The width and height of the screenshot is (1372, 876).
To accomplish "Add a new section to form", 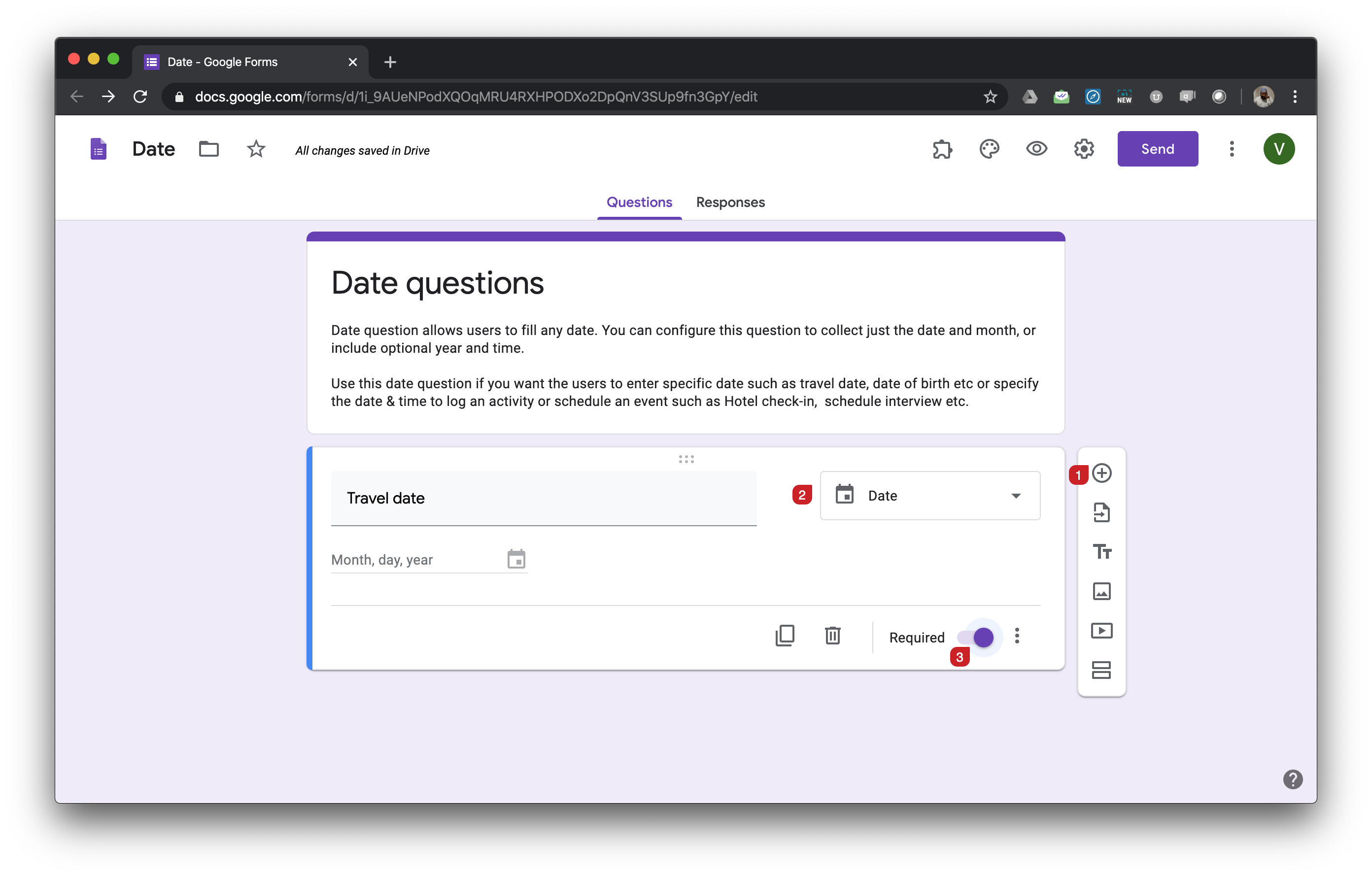I will pos(1101,670).
